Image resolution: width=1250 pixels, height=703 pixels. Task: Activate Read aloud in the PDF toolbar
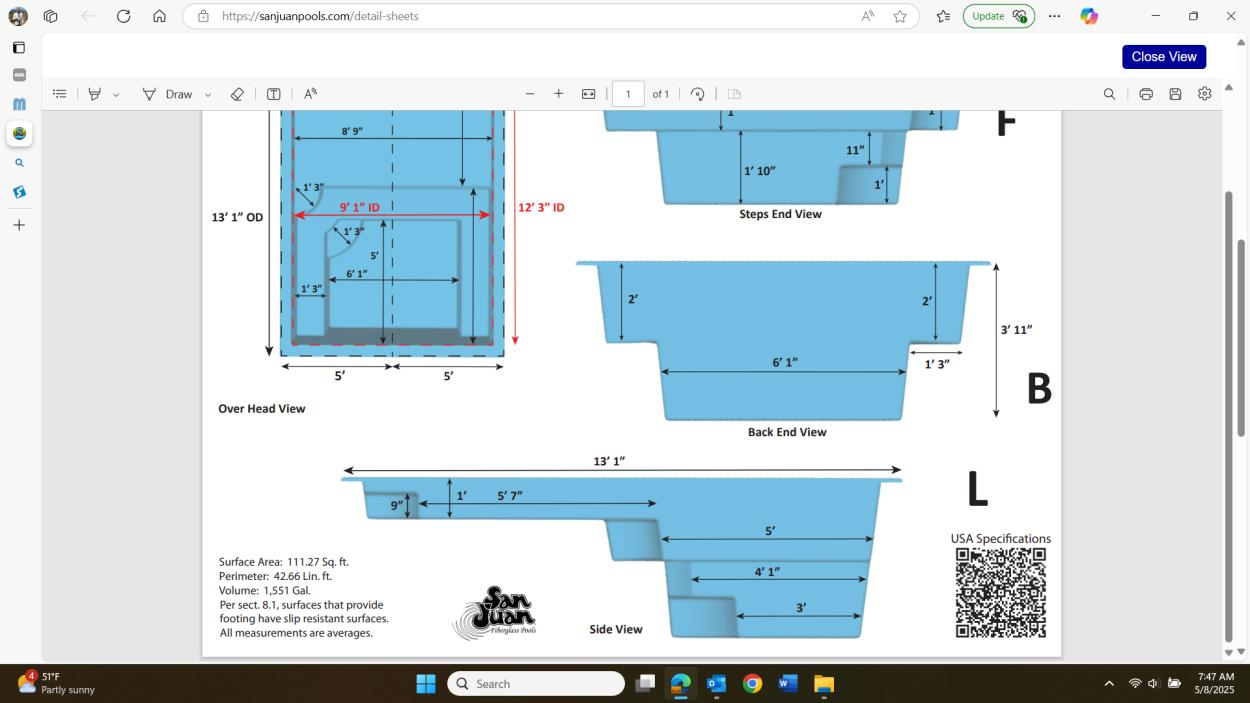point(310,94)
